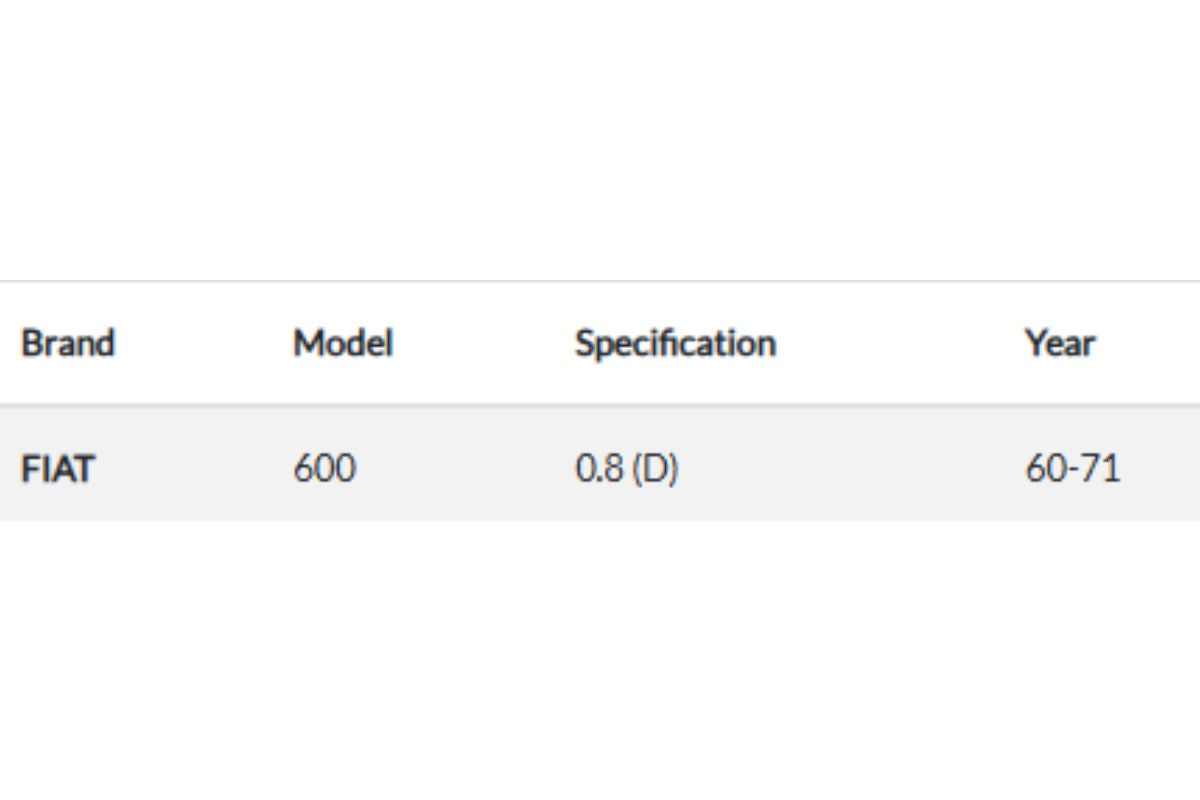Highlight the bold FIAT text
This screenshot has width=1200, height=800.
57,468
